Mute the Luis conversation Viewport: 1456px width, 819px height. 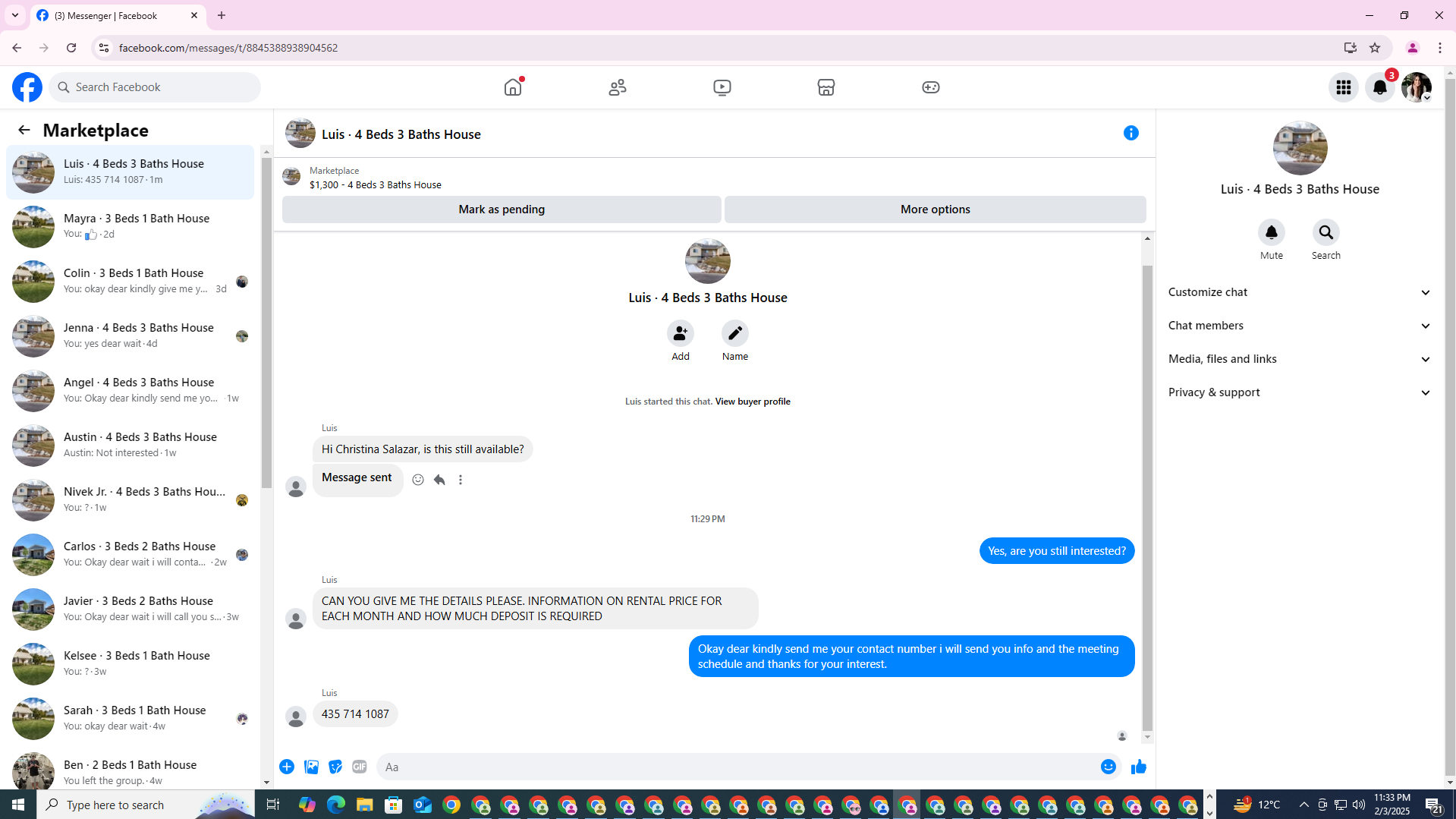pyautogui.click(x=1272, y=232)
